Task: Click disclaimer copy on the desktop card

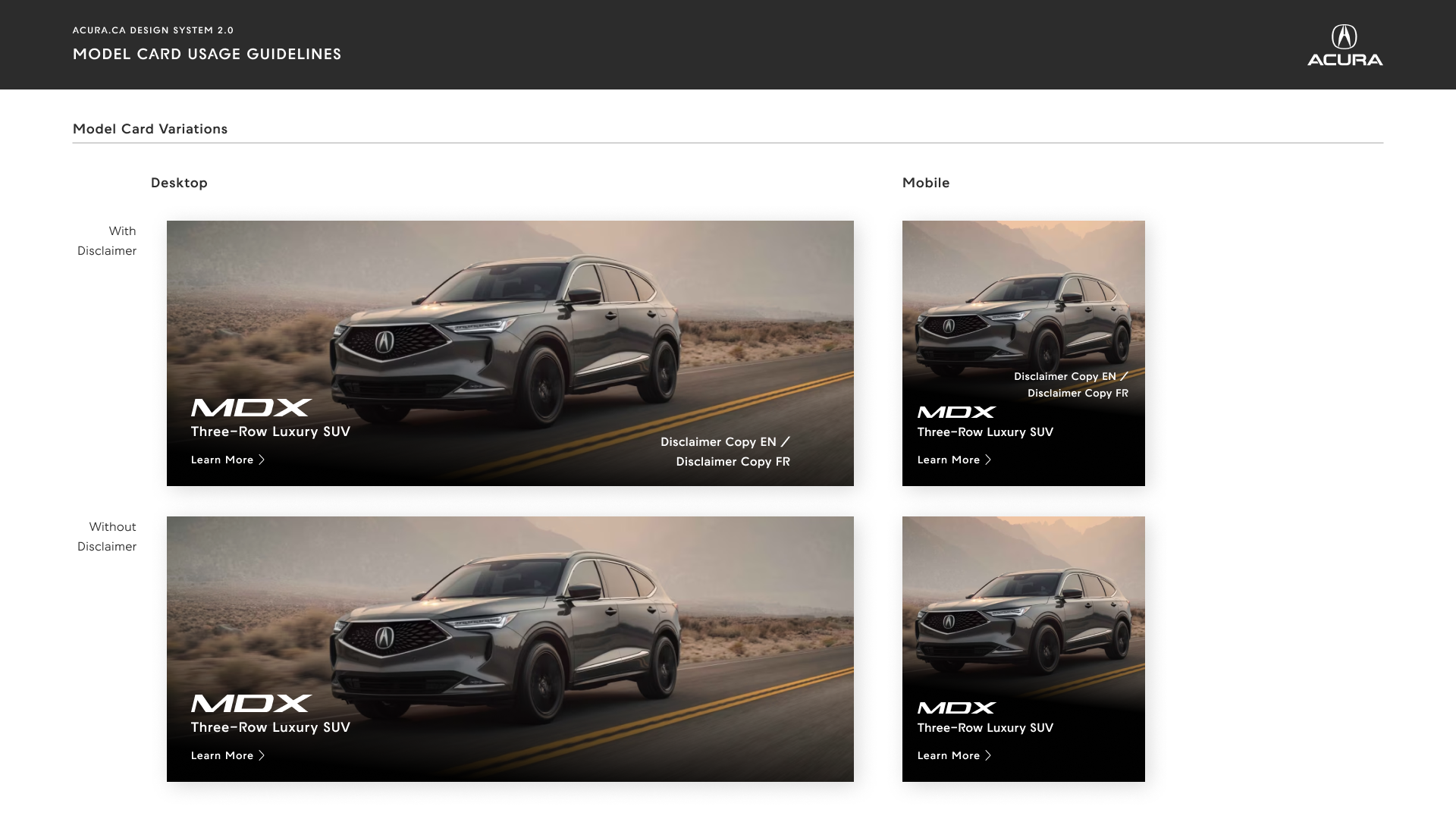Action: click(725, 451)
